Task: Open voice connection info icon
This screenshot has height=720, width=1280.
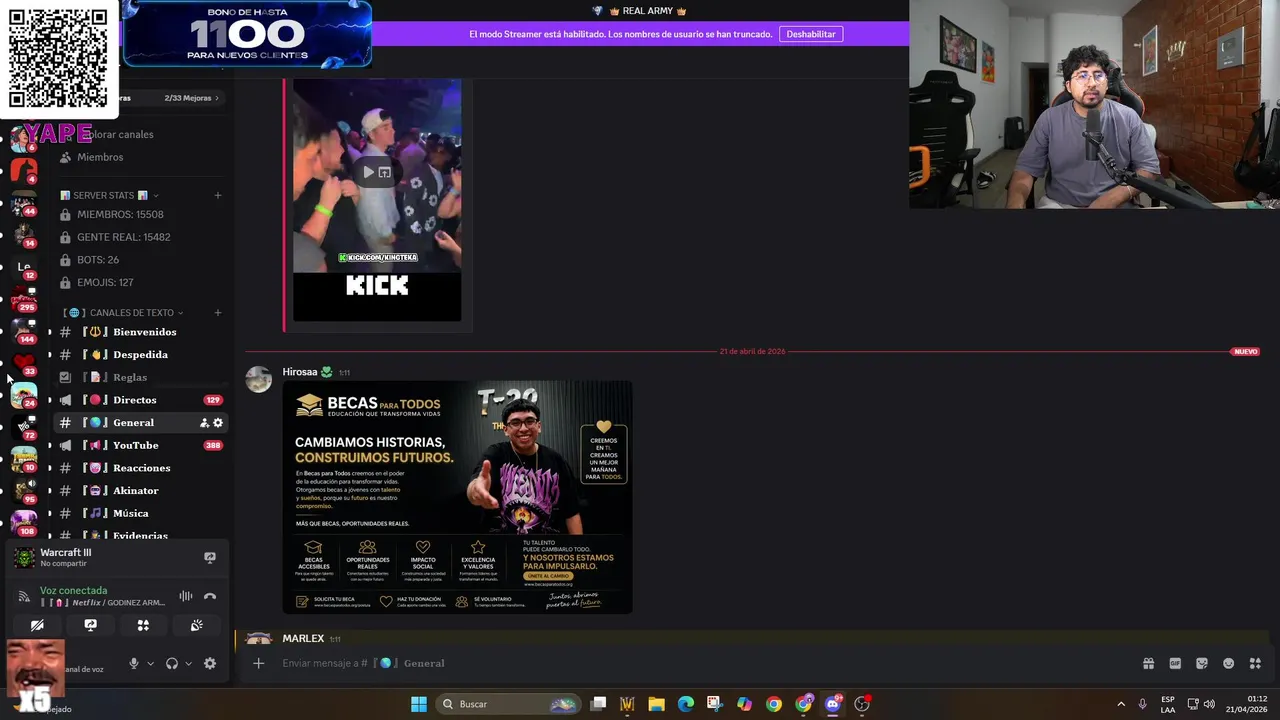Action: [x=24, y=596]
